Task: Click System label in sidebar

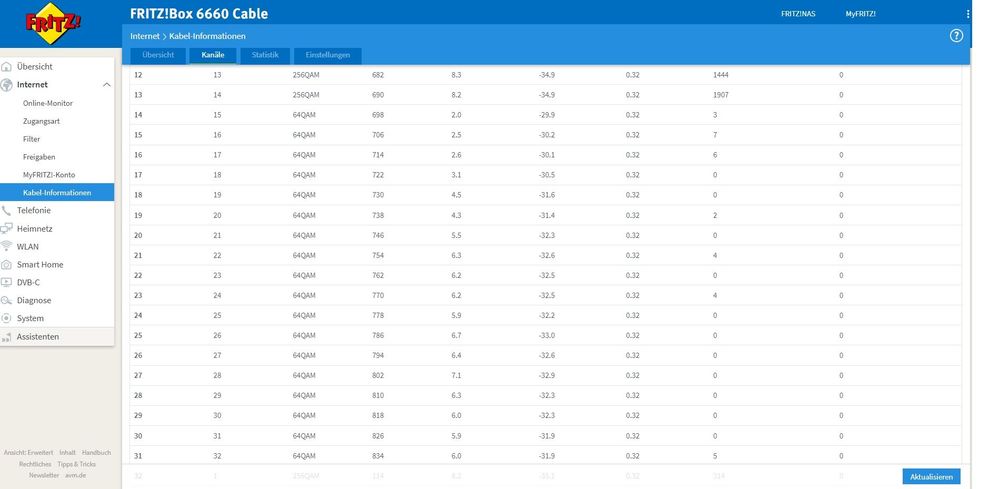Action: (x=31, y=318)
